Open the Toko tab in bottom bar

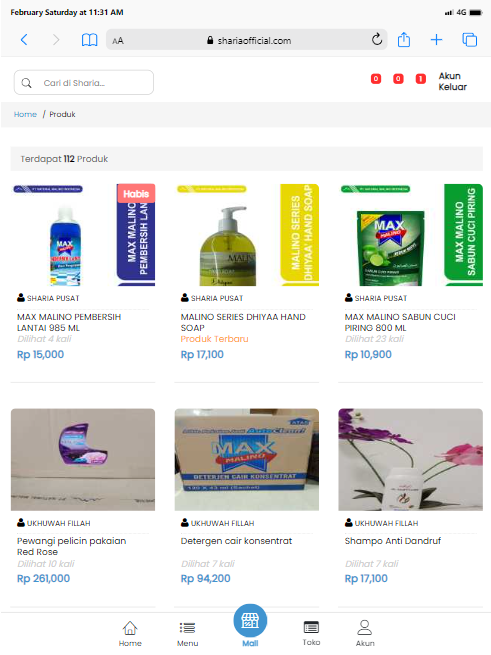[x=311, y=633]
